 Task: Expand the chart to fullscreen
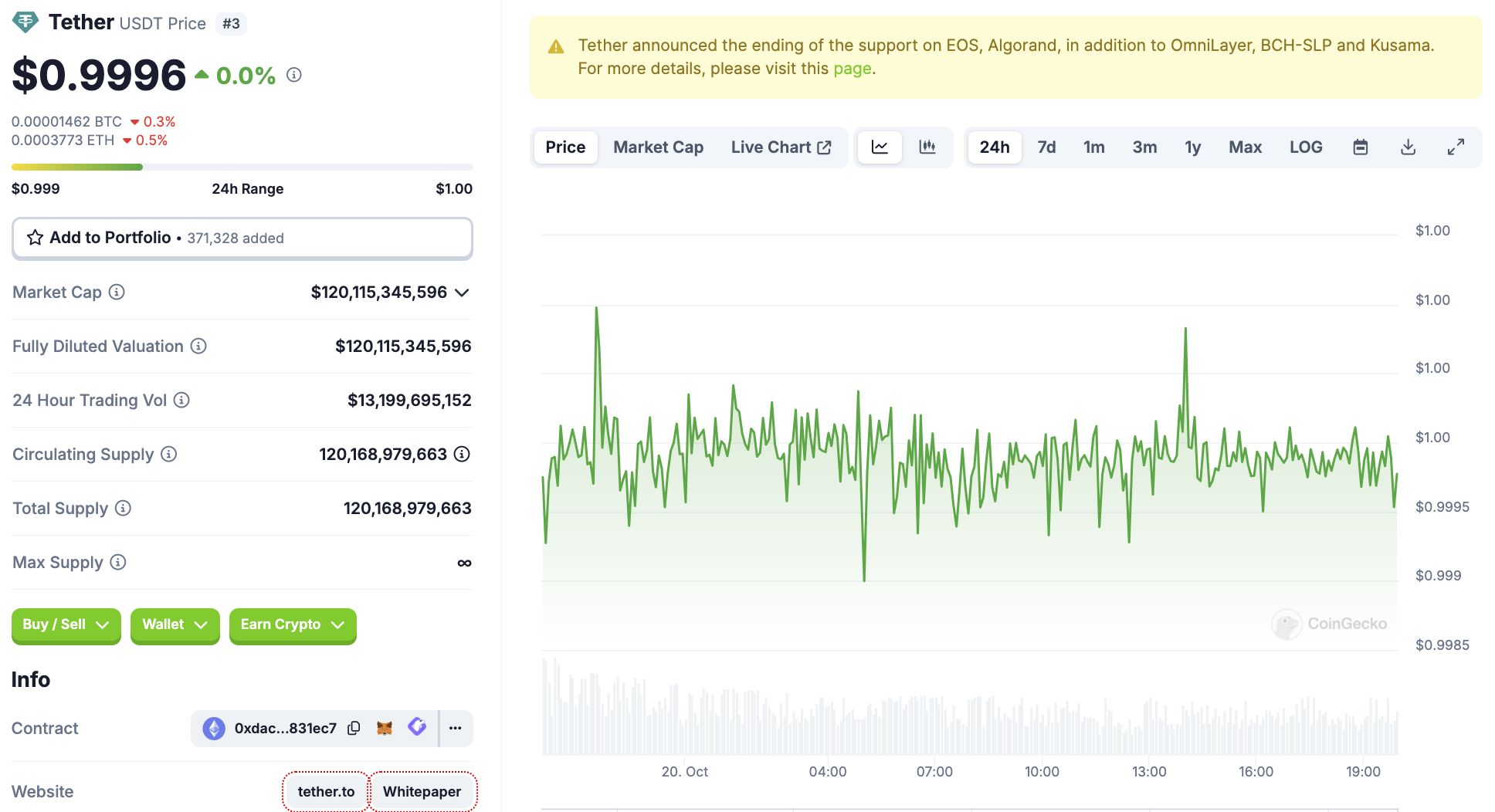1456,147
